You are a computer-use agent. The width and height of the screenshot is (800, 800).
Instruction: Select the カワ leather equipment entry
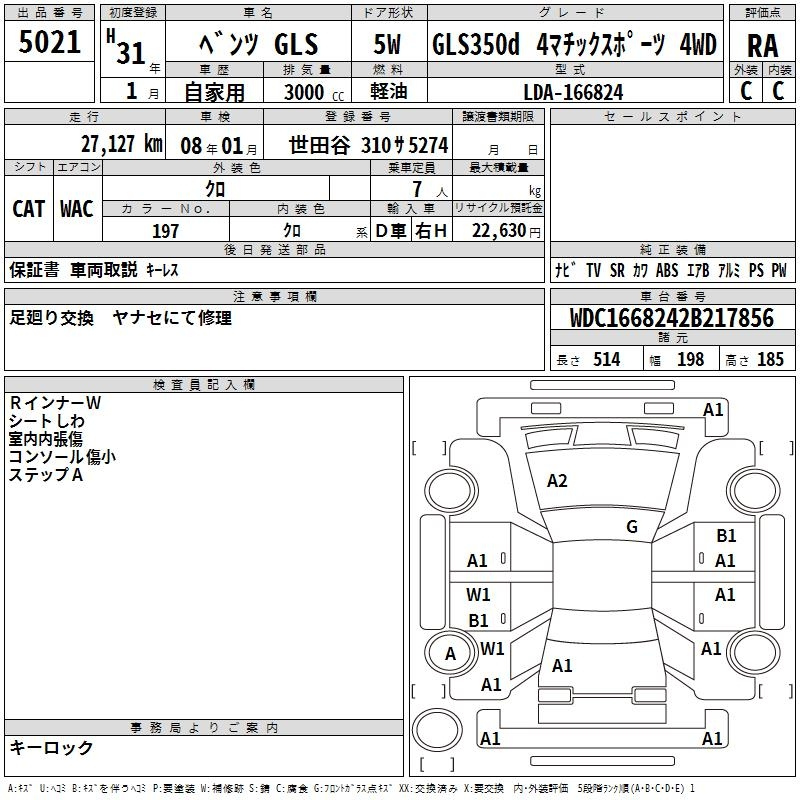(640, 270)
